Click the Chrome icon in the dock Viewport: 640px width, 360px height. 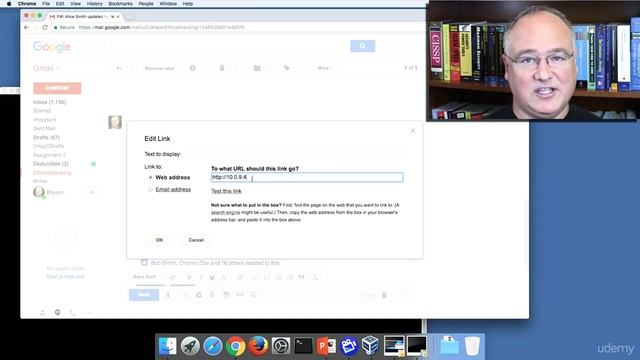[x=236, y=346]
